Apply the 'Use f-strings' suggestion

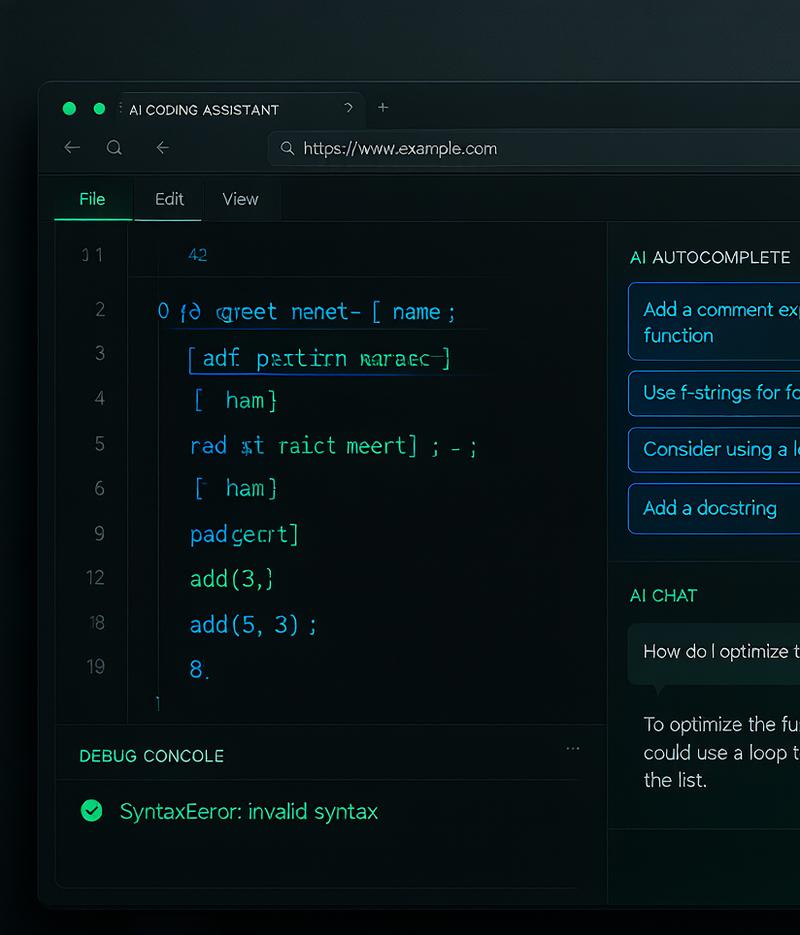[x=714, y=393]
